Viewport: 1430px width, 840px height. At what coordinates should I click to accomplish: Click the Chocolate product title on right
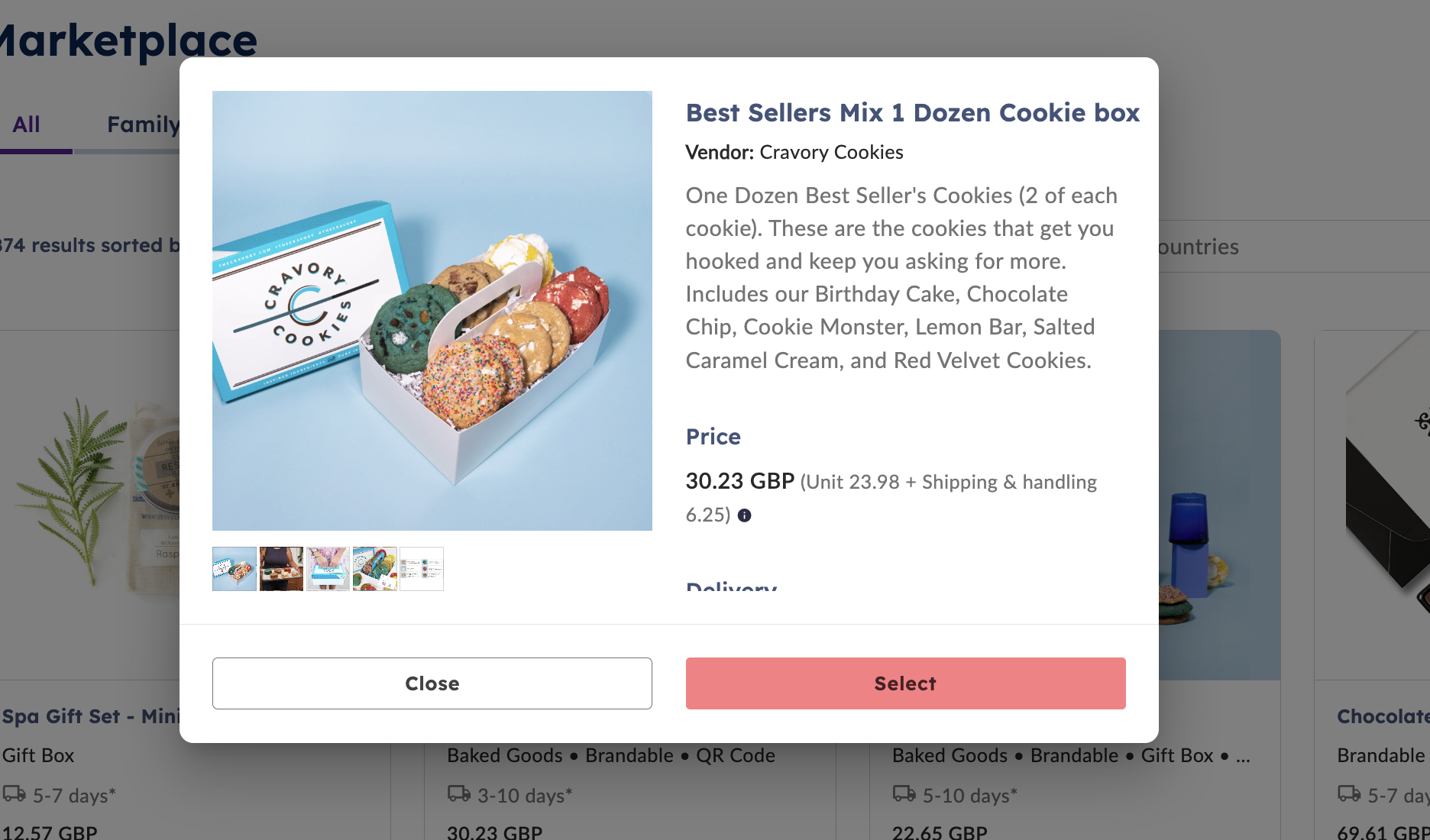point(1383,716)
